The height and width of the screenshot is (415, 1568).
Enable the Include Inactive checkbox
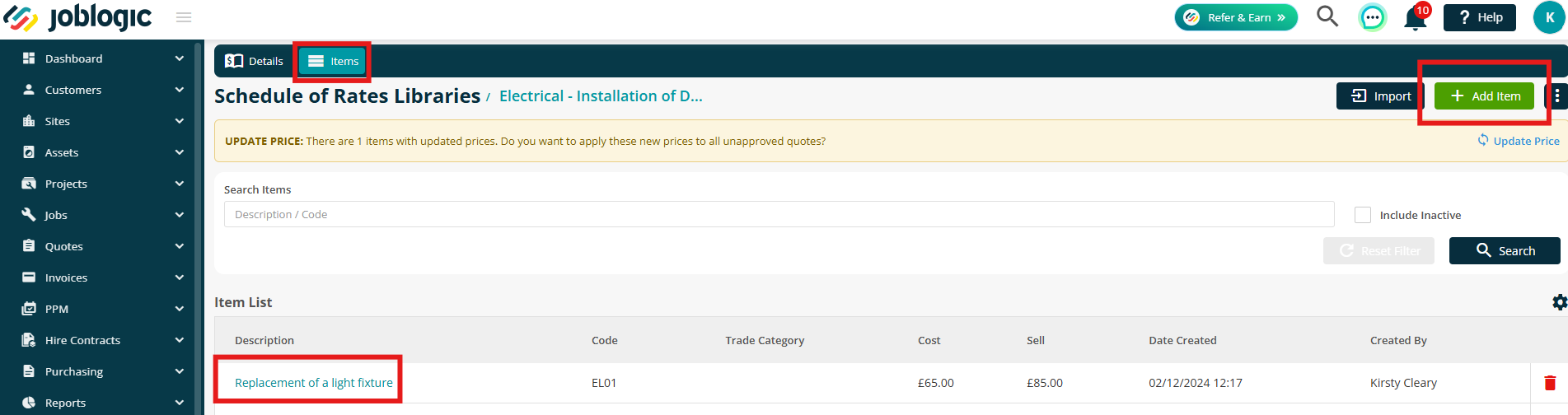tap(1363, 215)
